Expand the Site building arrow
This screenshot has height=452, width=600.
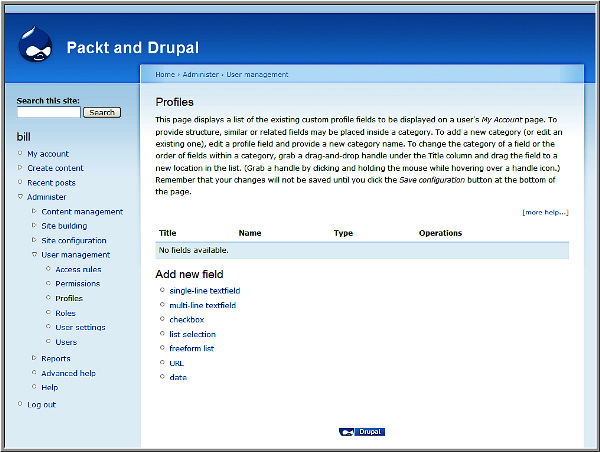coord(34,225)
